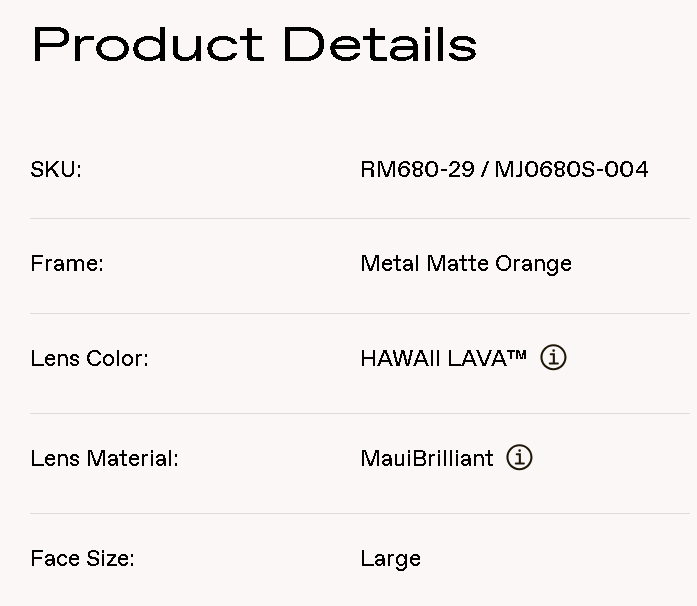The height and width of the screenshot is (606, 697).
Task: Click the word HAWAII in lens color
Action: pyautogui.click(x=398, y=358)
